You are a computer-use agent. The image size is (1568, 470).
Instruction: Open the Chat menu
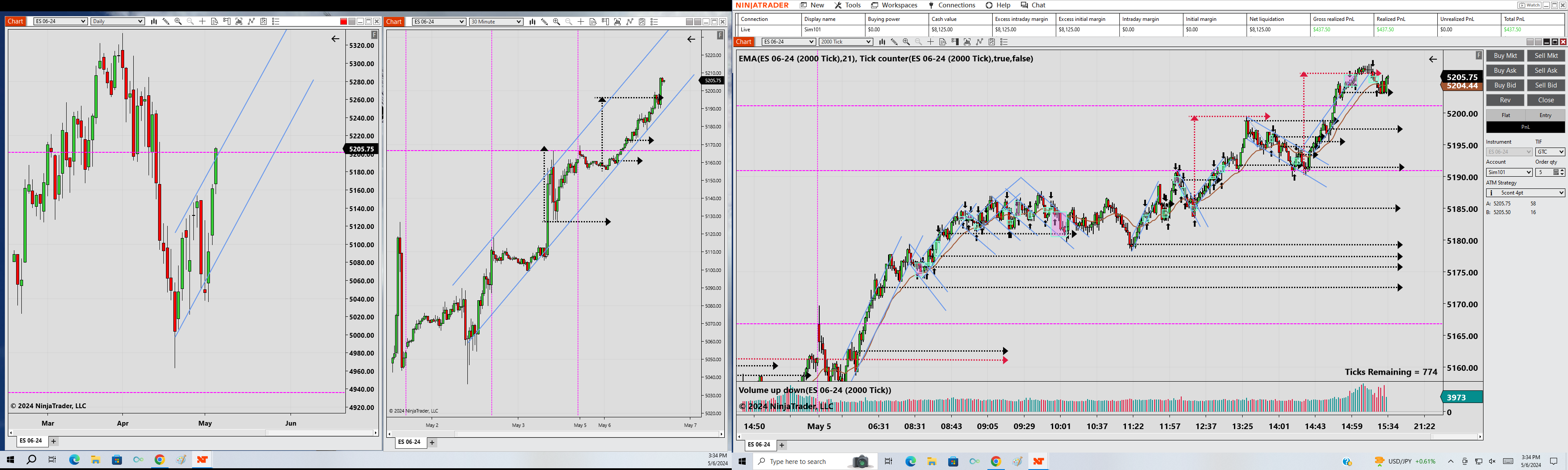(x=1034, y=5)
